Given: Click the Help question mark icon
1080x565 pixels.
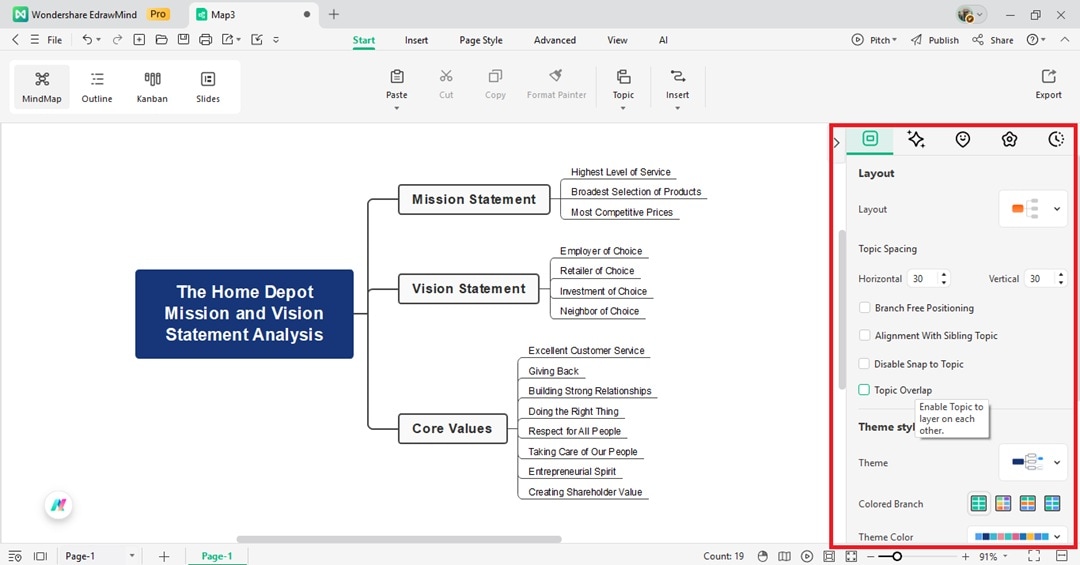Looking at the screenshot, I should pyautogui.click(x=1032, y=40).
